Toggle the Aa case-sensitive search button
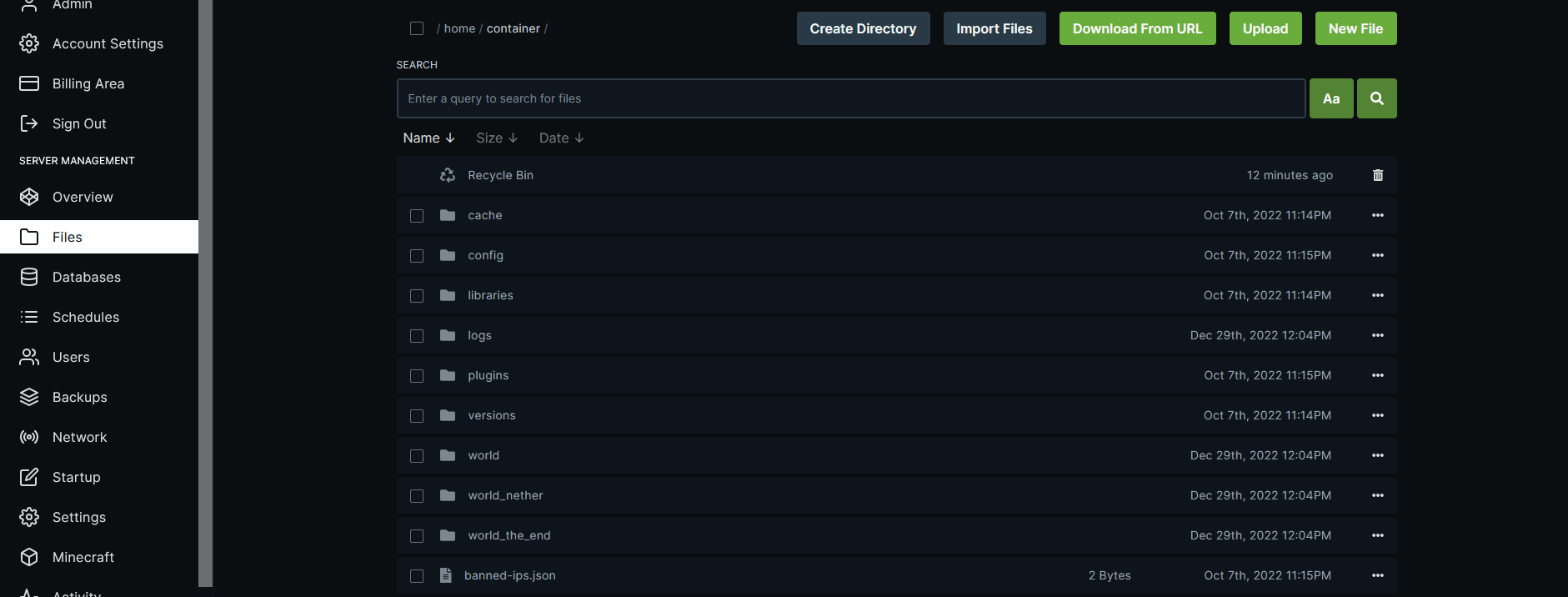This screenshot has width=1568, height=597. 1330,98
